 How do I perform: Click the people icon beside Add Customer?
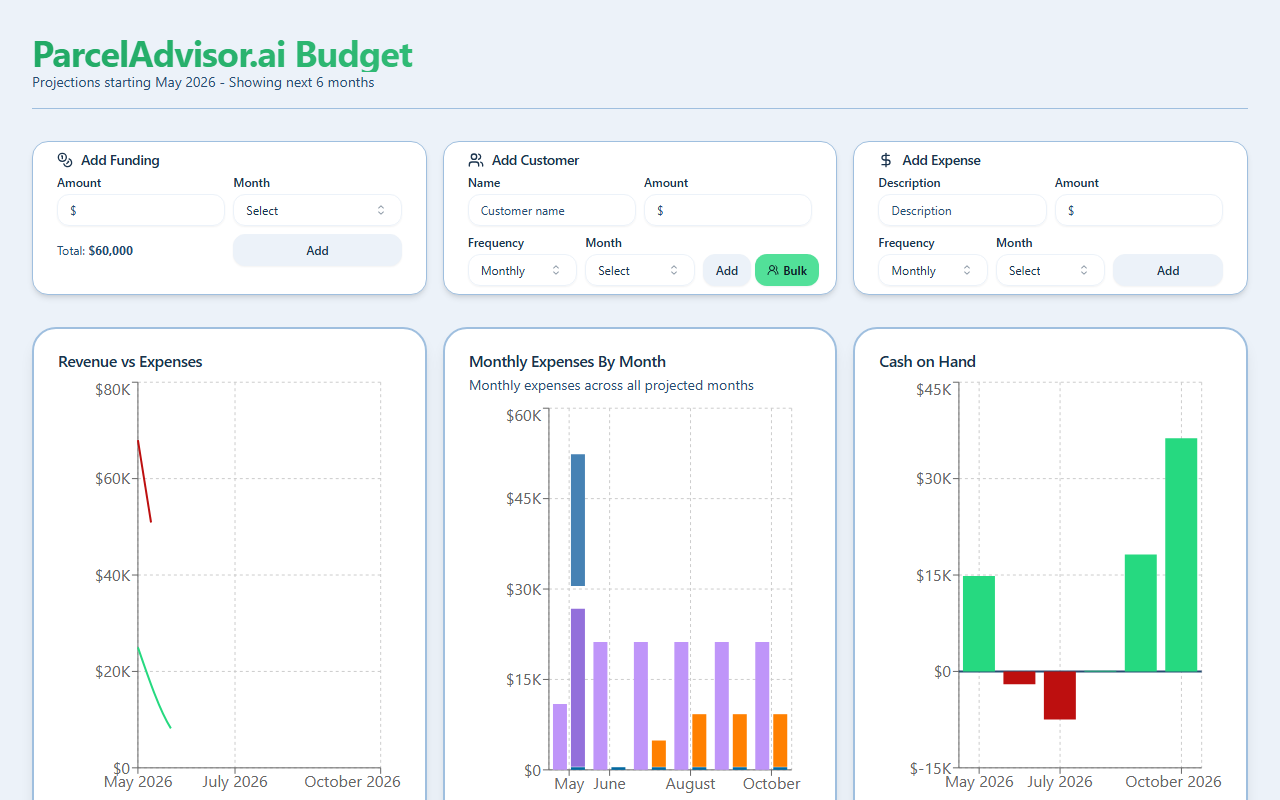[476, 160]
